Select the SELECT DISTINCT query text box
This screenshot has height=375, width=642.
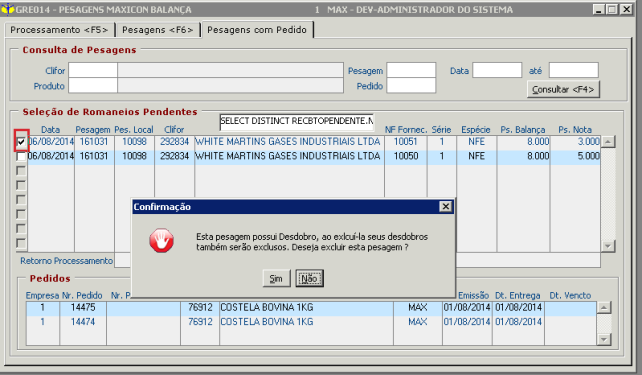pos(297,121)
